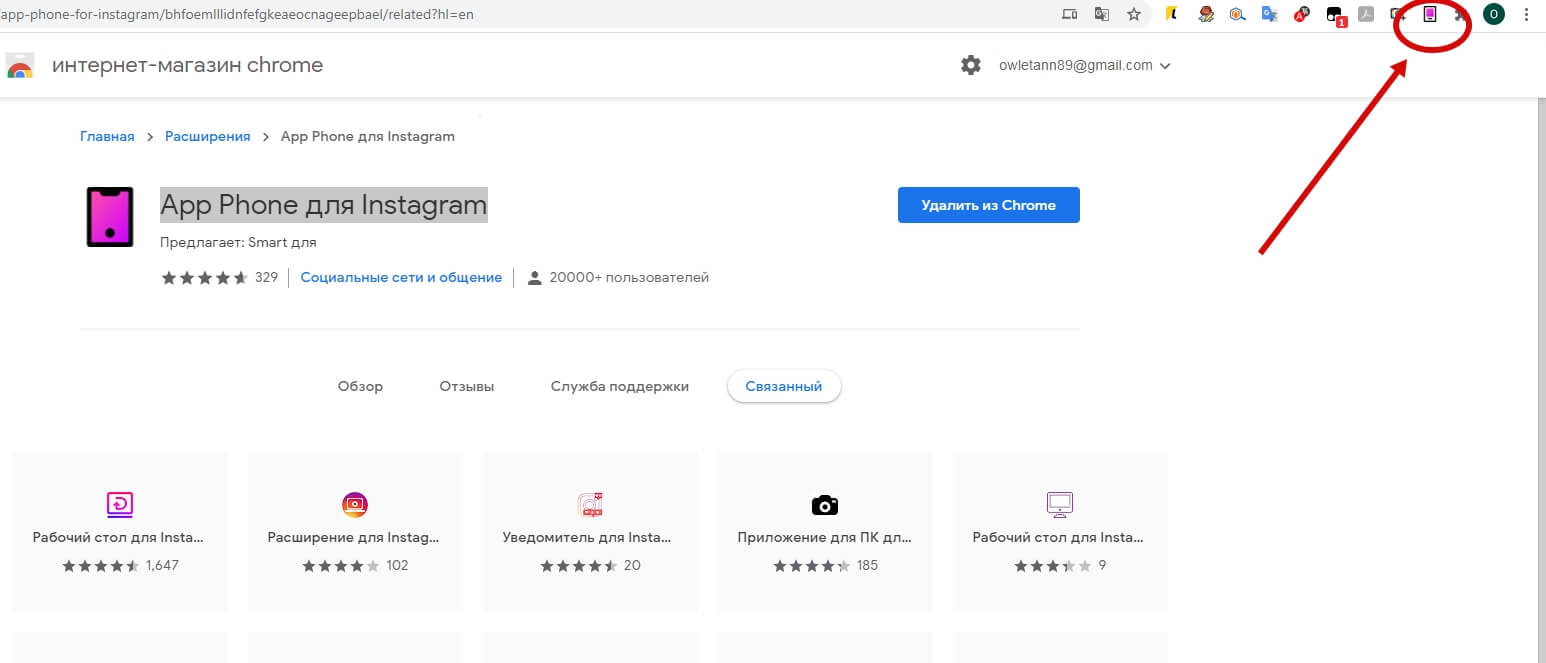The width and height of the screenshot is (1546, 663).
Task: Switch to the Обзор tab
Action: pos(360,386)
